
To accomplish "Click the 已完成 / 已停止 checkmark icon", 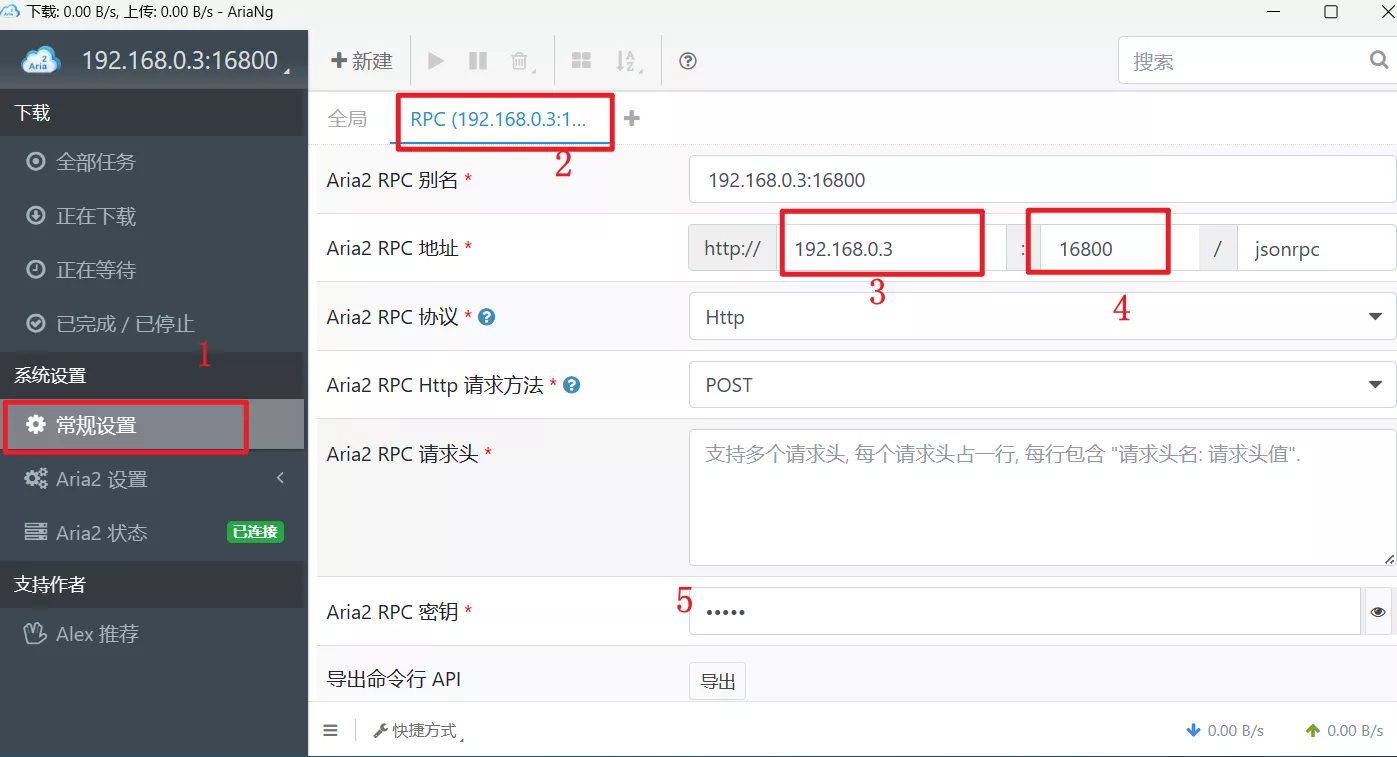I will click(36, 323).
